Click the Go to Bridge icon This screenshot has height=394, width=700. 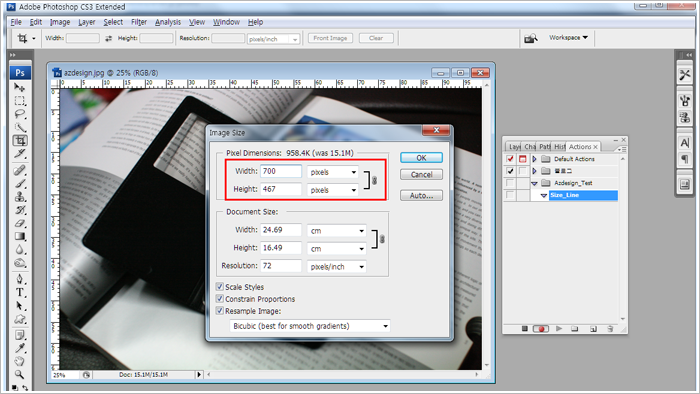[531, 38]
